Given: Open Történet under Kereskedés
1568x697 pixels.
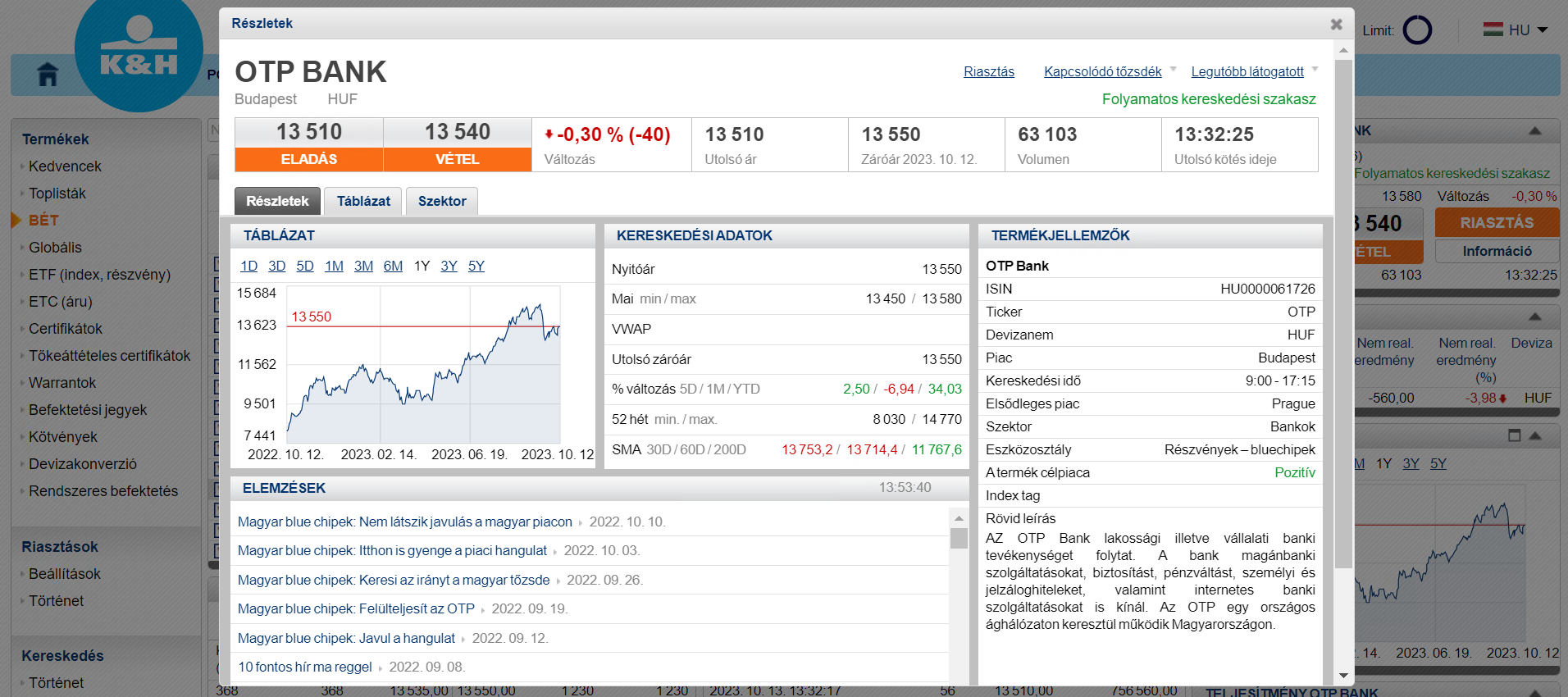Looking at the screenshot, I should tap(56, 683).
